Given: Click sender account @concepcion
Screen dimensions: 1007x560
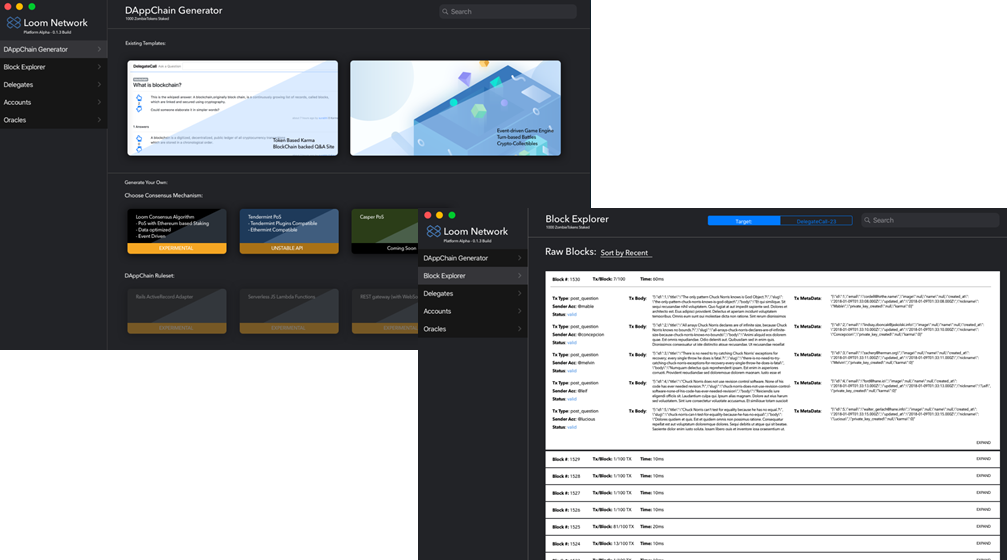Looking at the screenshot, I should click(x=591, y=335).
